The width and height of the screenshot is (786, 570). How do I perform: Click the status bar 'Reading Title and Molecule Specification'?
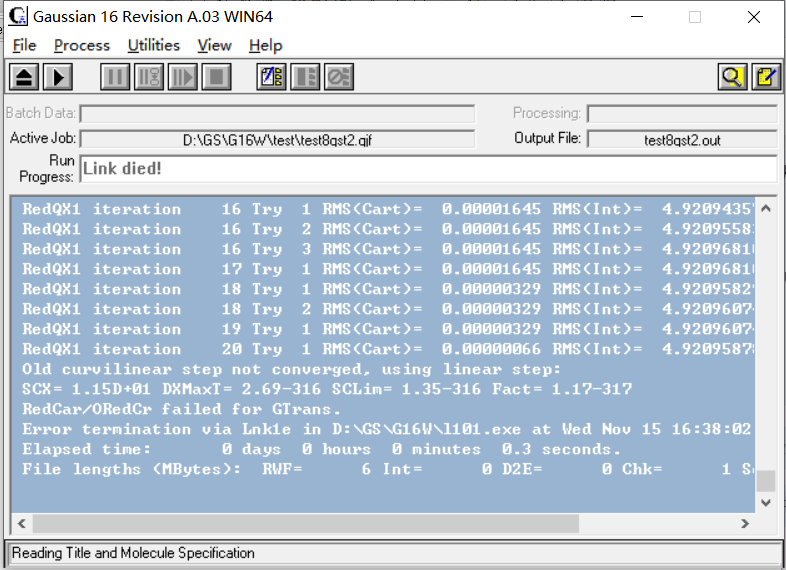(133, 553)
